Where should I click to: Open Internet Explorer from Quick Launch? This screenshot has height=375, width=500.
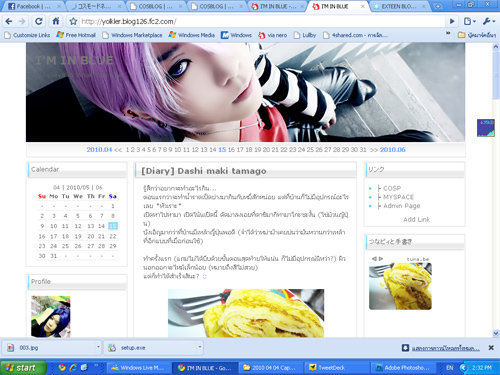coord(73,368)
